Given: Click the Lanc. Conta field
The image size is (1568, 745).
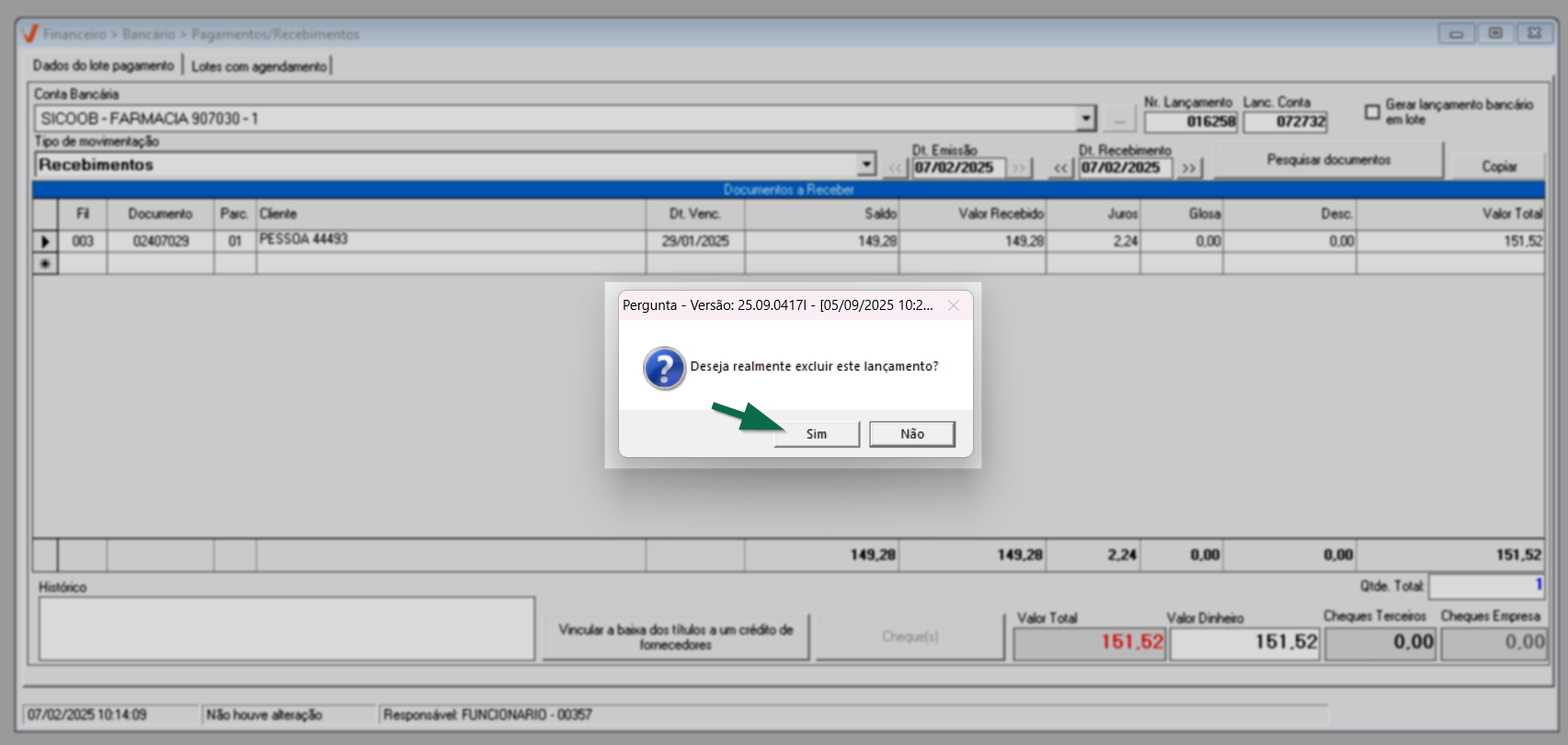Looking at the screenshot, I should point(1286,121).
